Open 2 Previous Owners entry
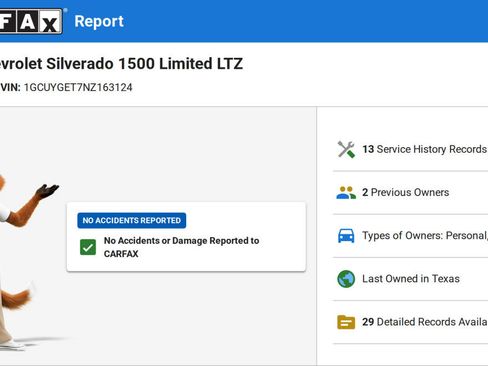 pos(410,192)
